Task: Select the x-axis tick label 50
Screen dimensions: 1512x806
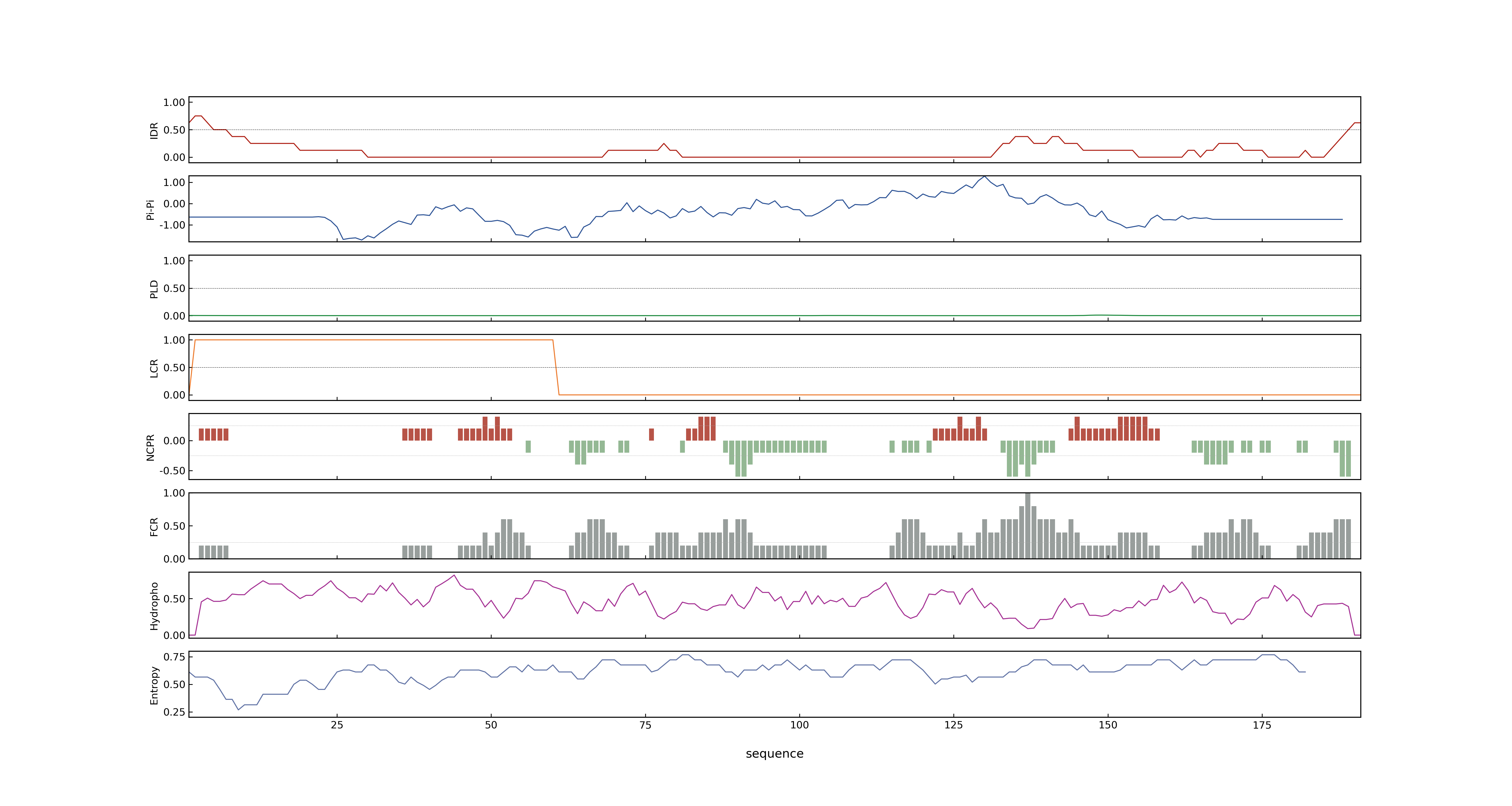Action: (491, 725)
